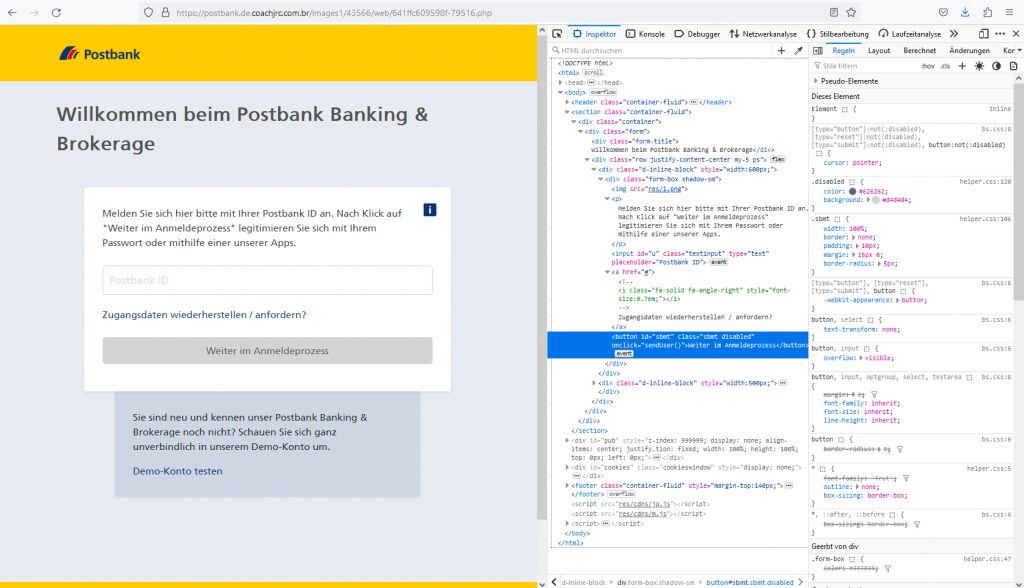
Task: Click the Postbank ID input field
Action: pos(266,280)
